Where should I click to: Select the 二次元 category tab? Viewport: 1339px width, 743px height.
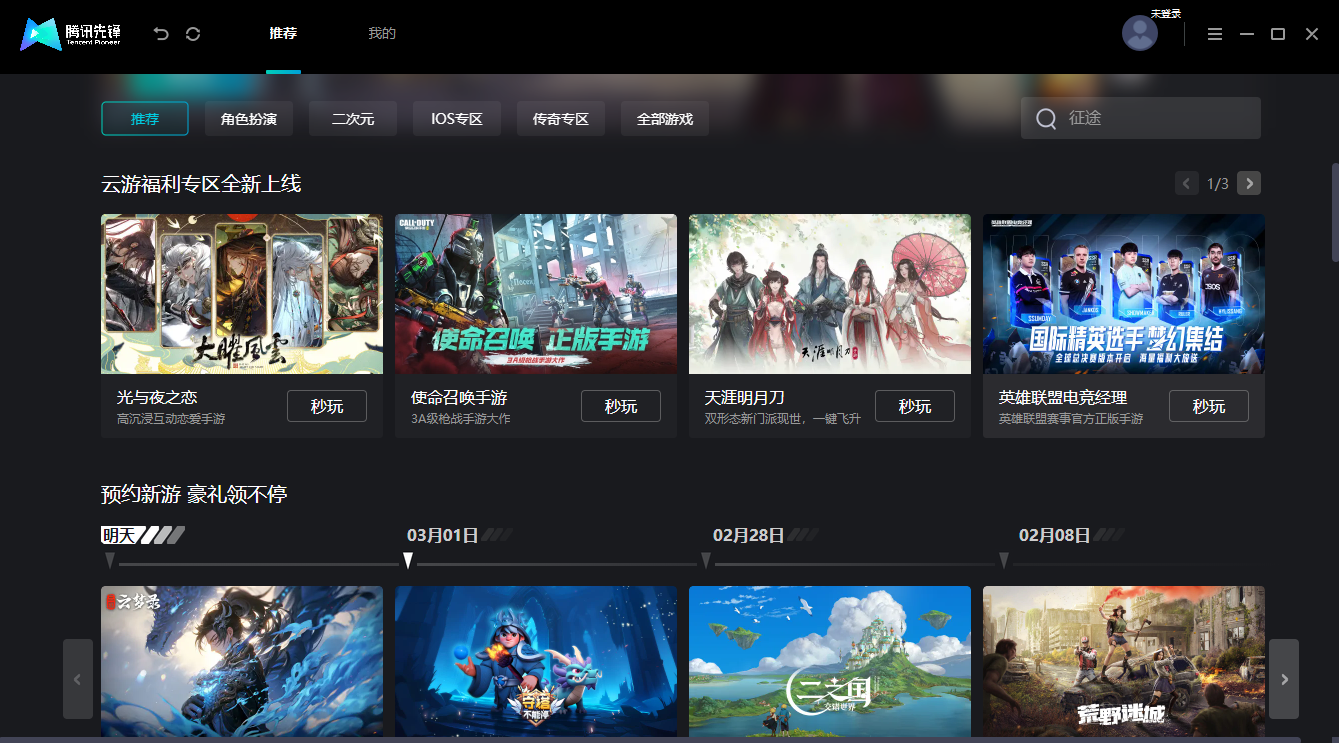pos(352,118)
